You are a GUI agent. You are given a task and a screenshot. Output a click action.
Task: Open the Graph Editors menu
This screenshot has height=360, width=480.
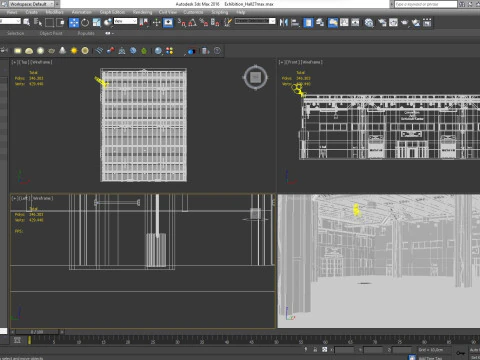(x=112, y=12)
